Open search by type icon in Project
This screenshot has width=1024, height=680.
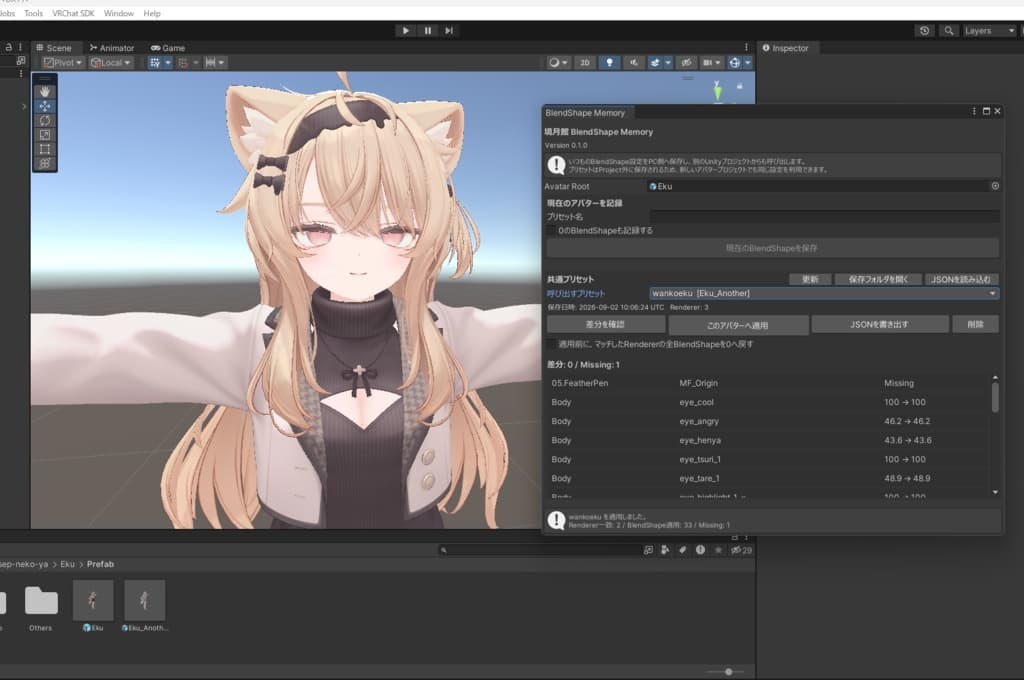point(665,550)
